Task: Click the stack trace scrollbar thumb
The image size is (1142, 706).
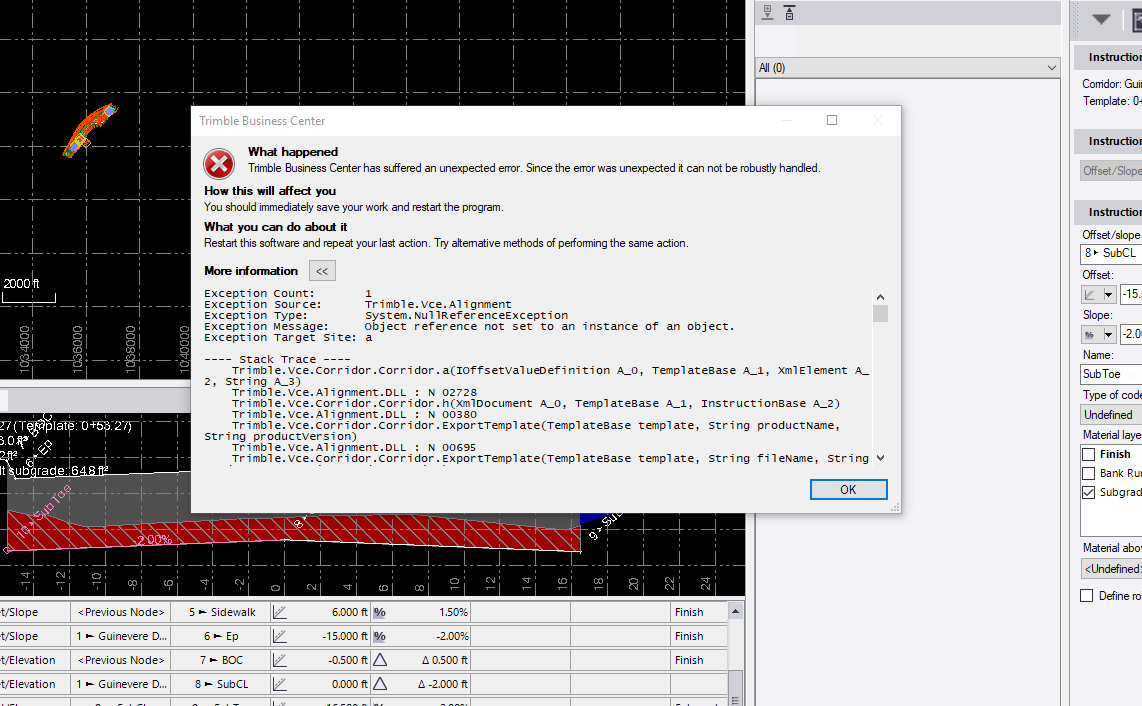Action: pyautogui.click(x=880, y=313)
